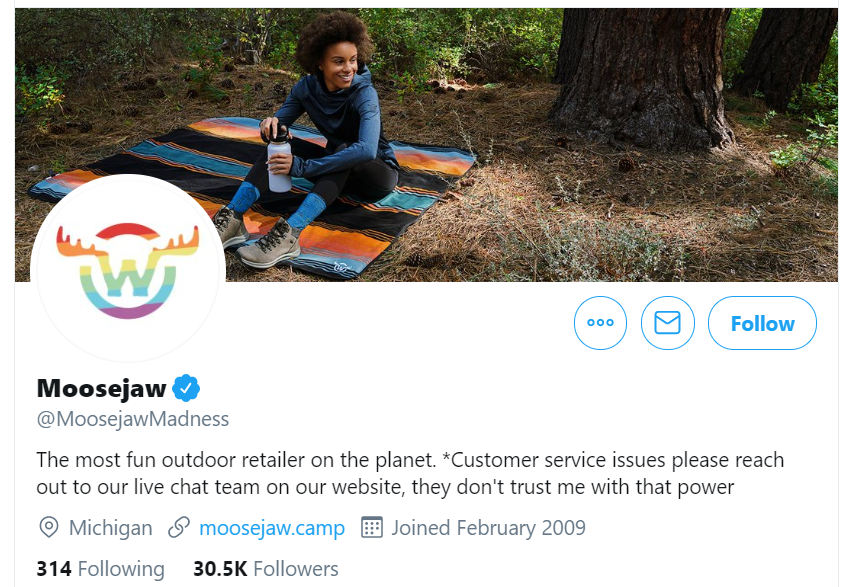Follow the Moosejaw account

pos(762,323)
